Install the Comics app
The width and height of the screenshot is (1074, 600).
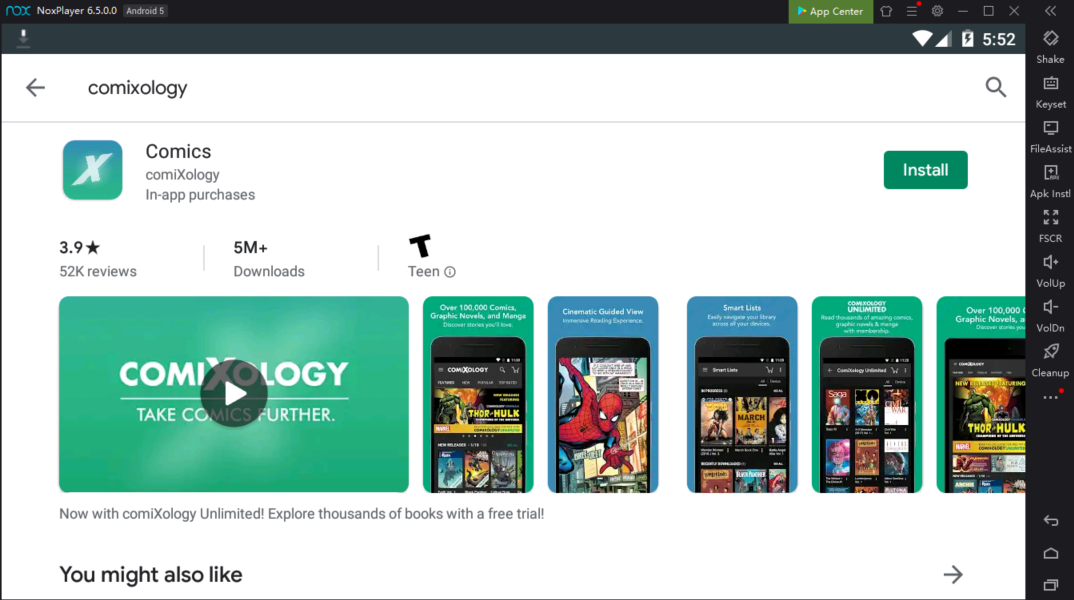[925, 170]
